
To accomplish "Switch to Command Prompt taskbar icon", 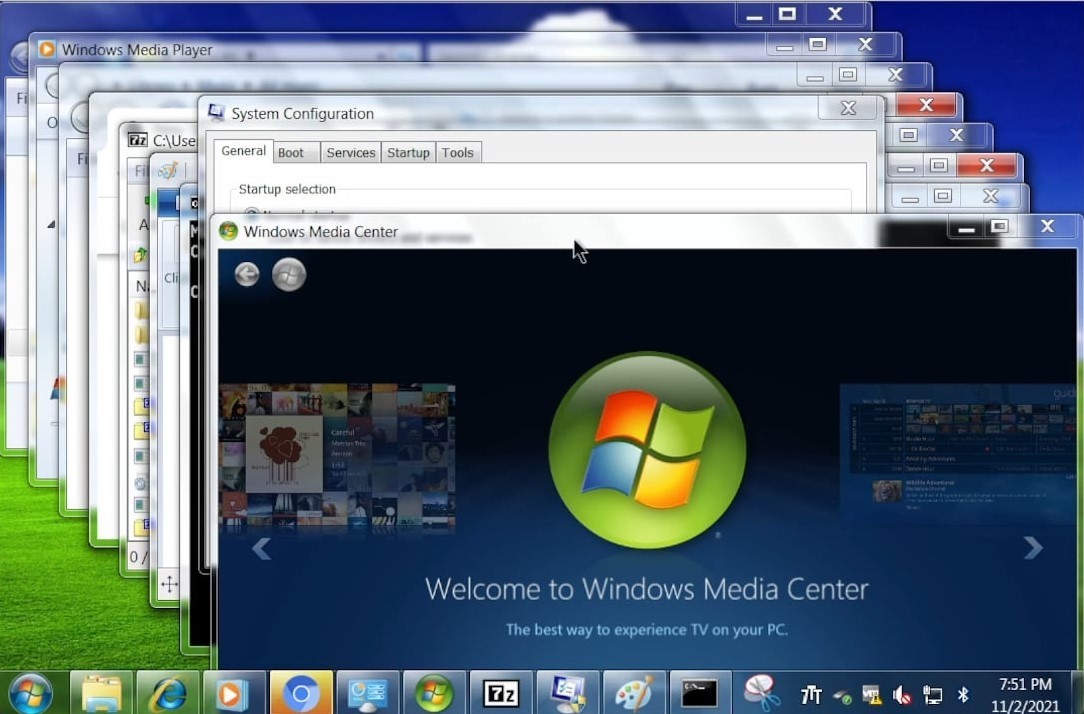I will coord(700,693).
